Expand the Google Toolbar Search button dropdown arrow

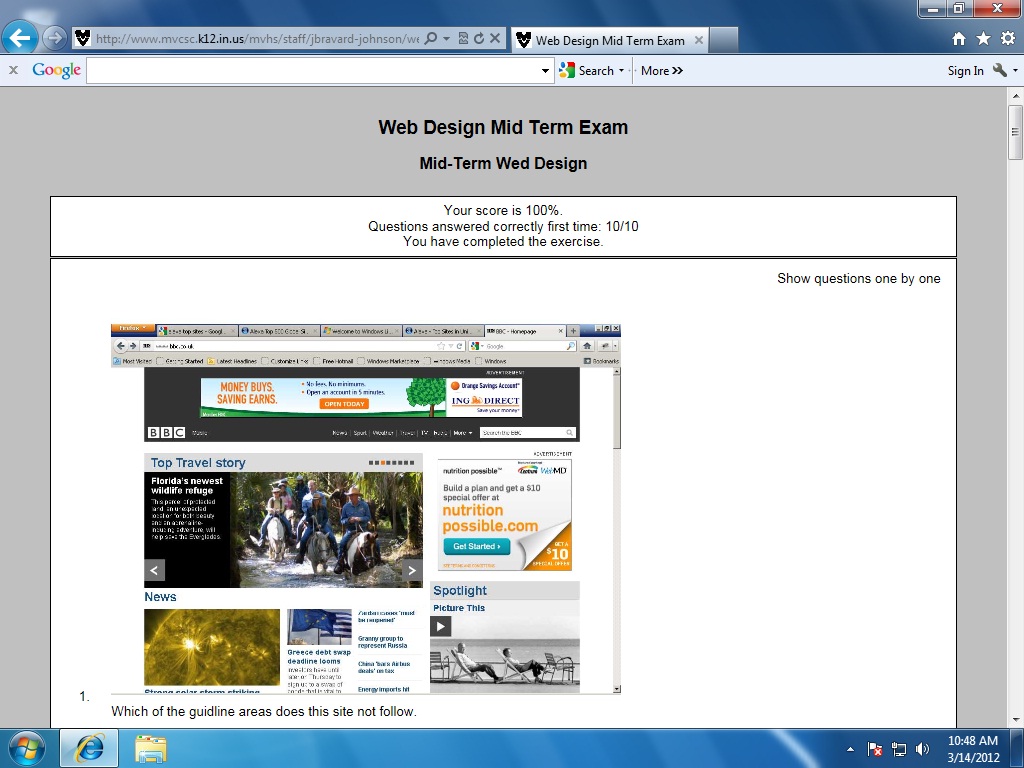pos(621,71)
